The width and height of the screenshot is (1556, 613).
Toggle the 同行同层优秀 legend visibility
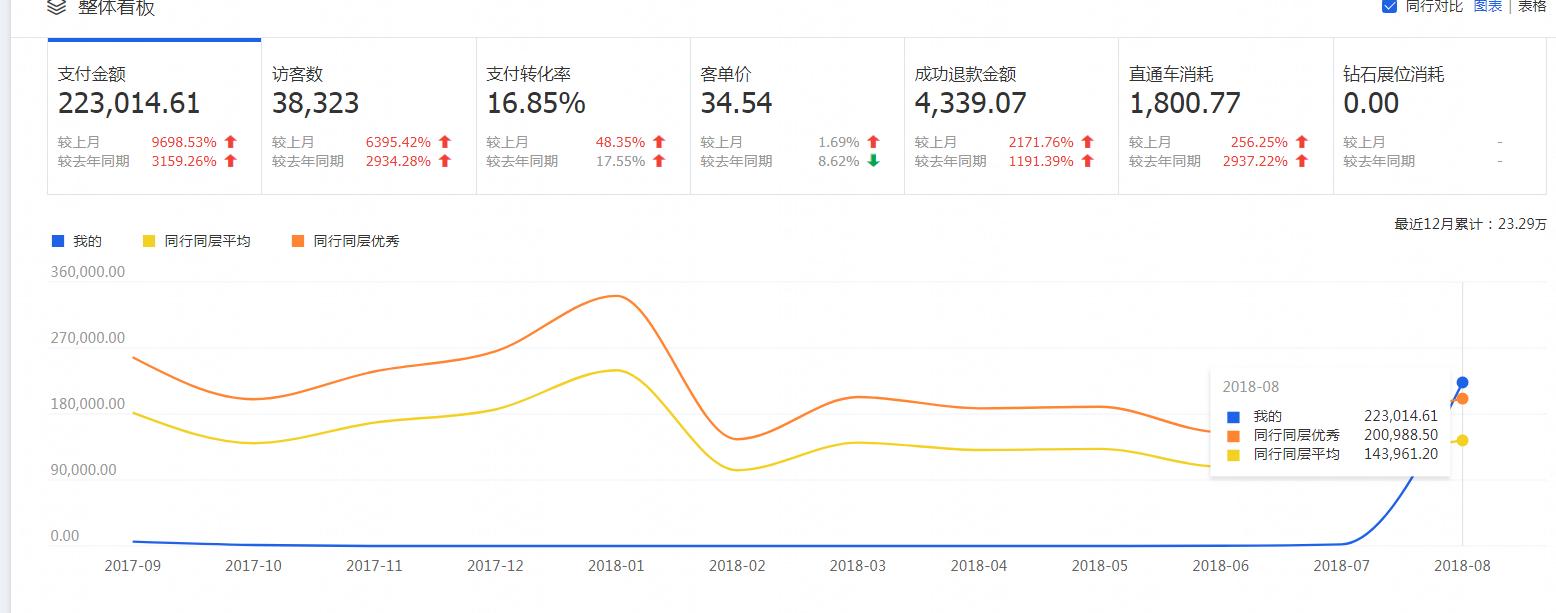pyautogui.click(x=347, y=240)
